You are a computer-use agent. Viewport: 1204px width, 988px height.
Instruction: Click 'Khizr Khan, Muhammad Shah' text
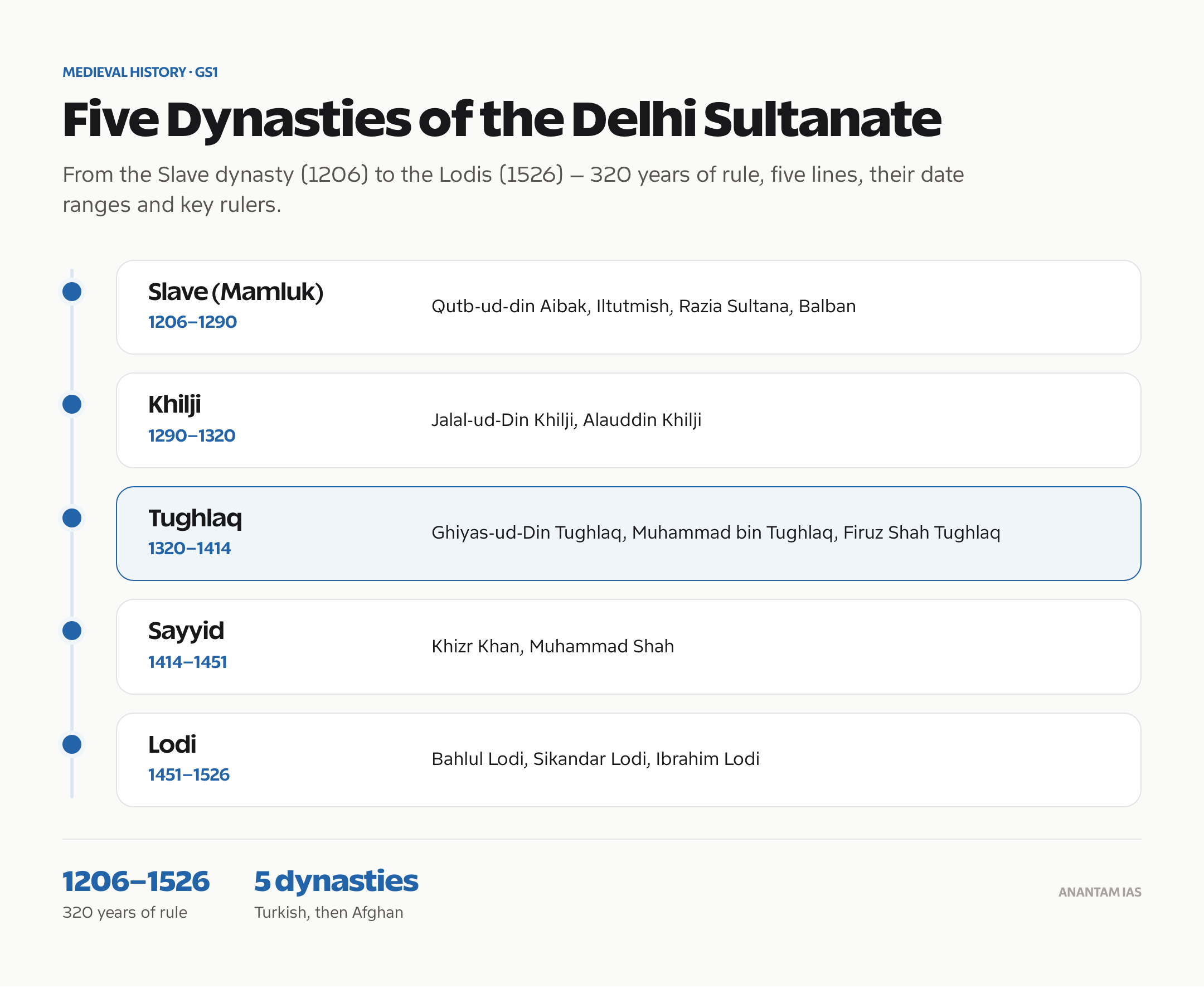click(x=552, y=647)
